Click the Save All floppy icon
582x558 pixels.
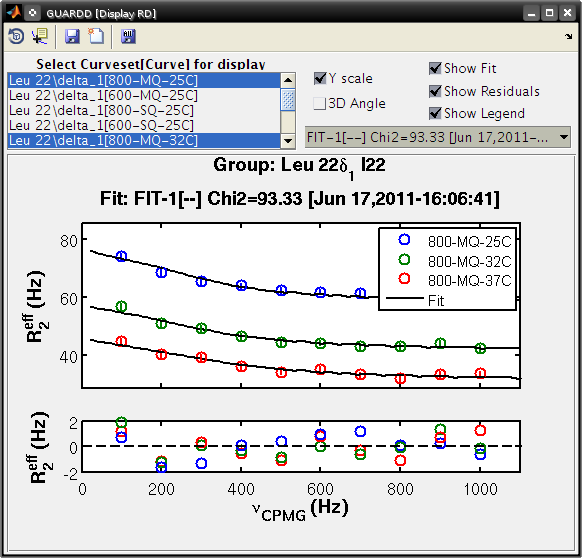(128, 36)
